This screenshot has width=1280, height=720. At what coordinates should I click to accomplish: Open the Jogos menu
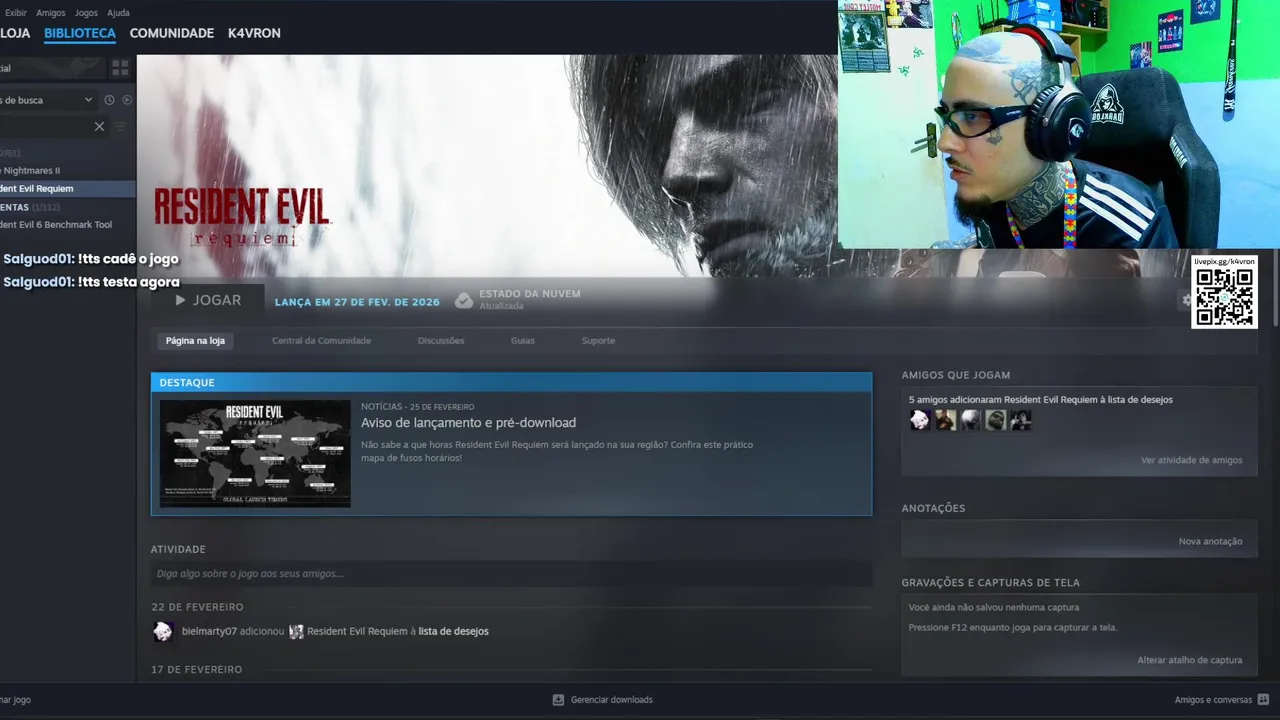click(87, 13)
